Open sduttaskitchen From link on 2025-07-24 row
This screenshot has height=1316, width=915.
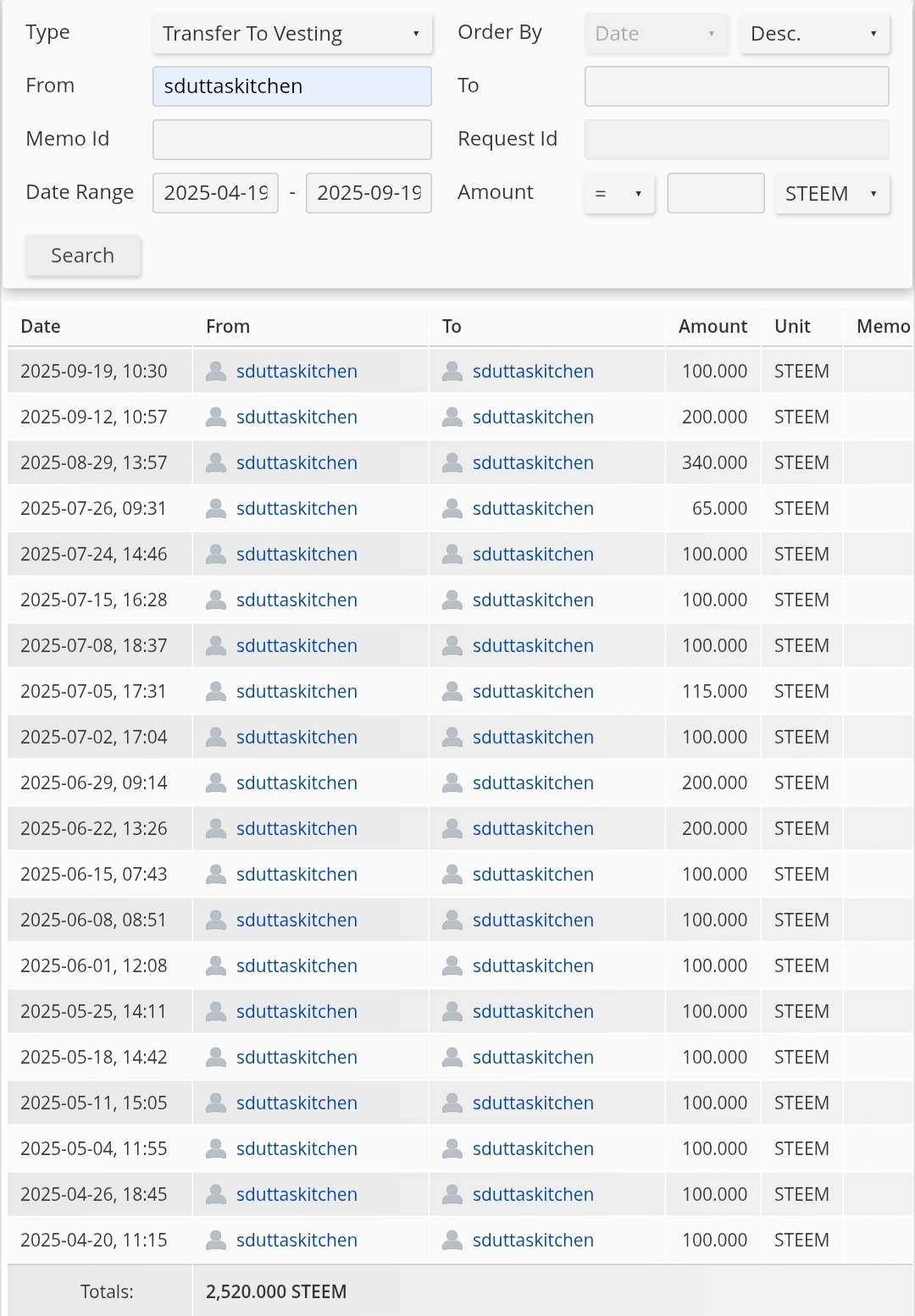click(x=297, y=554)
